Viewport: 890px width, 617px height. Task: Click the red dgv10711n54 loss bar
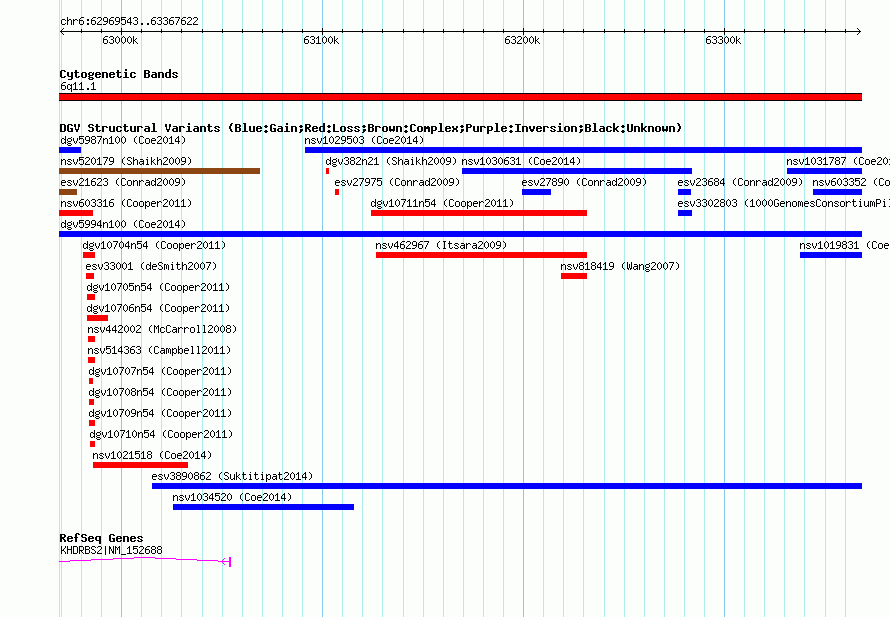coord(479,213)
